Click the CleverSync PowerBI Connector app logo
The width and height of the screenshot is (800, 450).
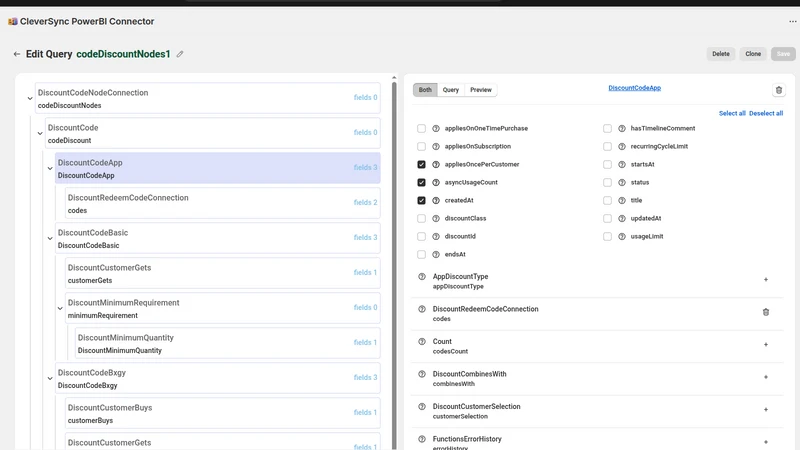click(x=13, y=21)
